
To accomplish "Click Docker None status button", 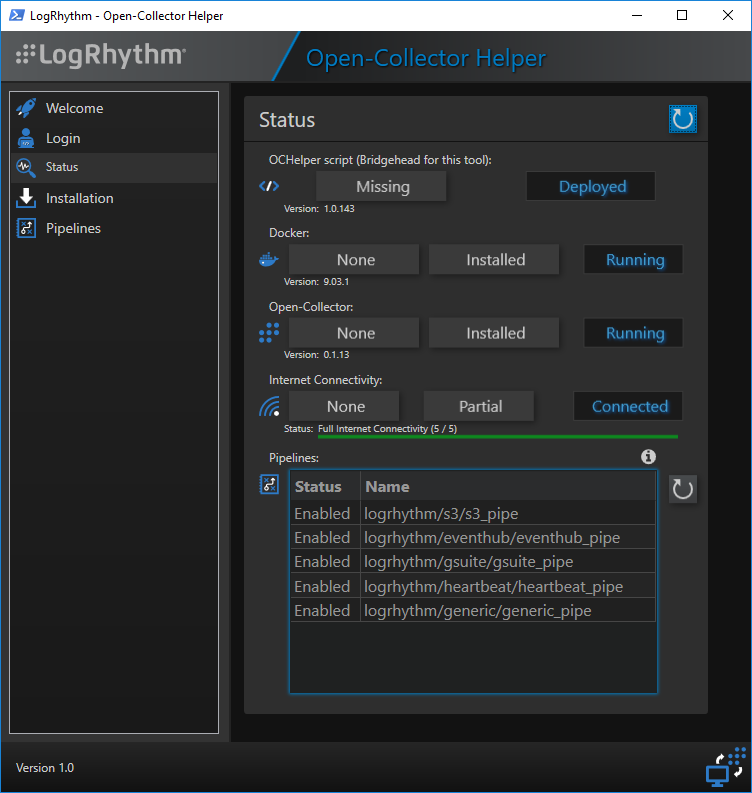I will (354, 259).
